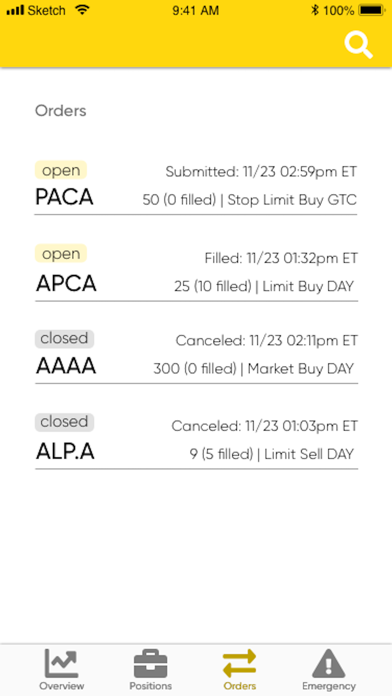Open the PACA order row

coord(196,187)
